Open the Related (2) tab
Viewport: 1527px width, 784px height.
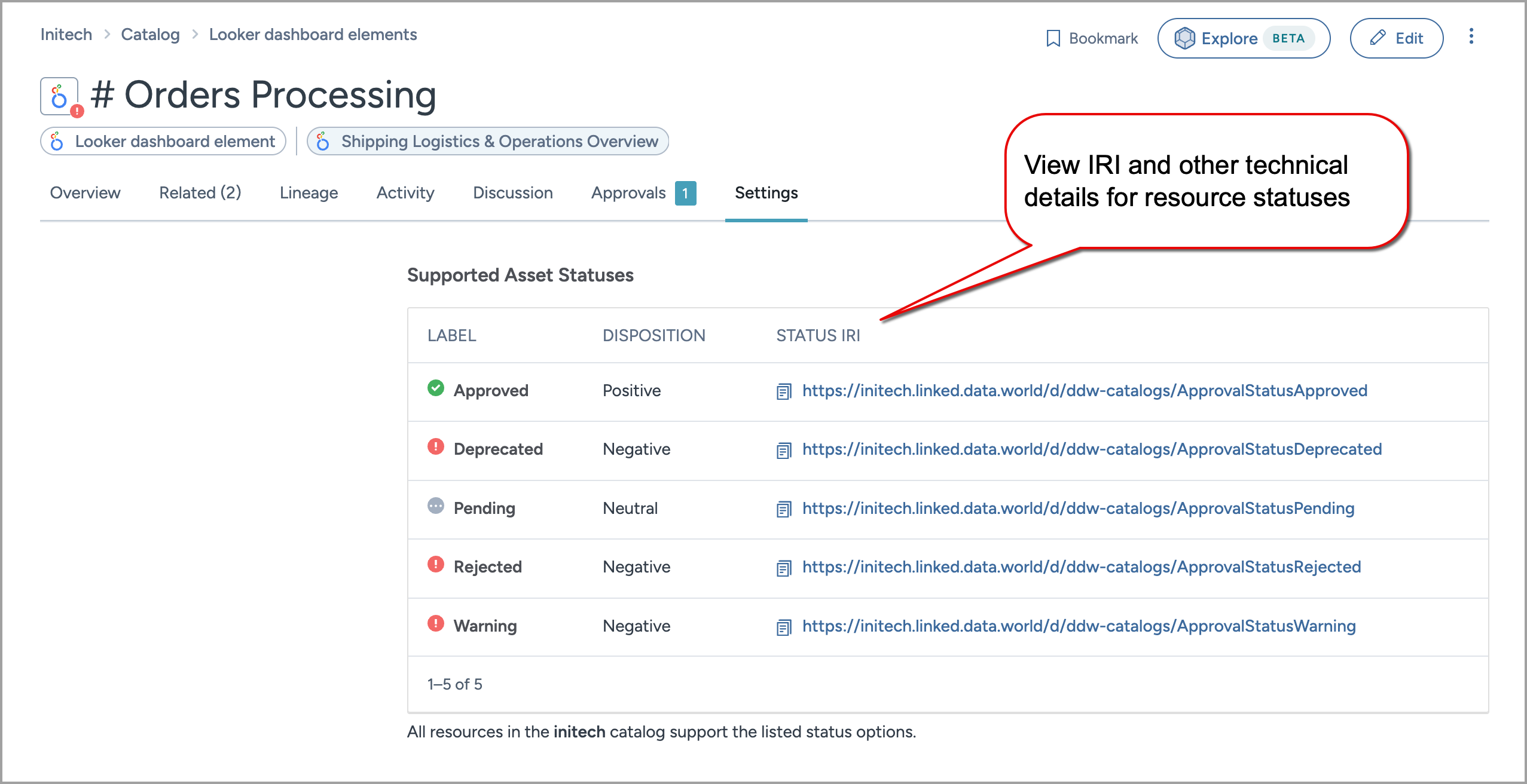point(200,192)
